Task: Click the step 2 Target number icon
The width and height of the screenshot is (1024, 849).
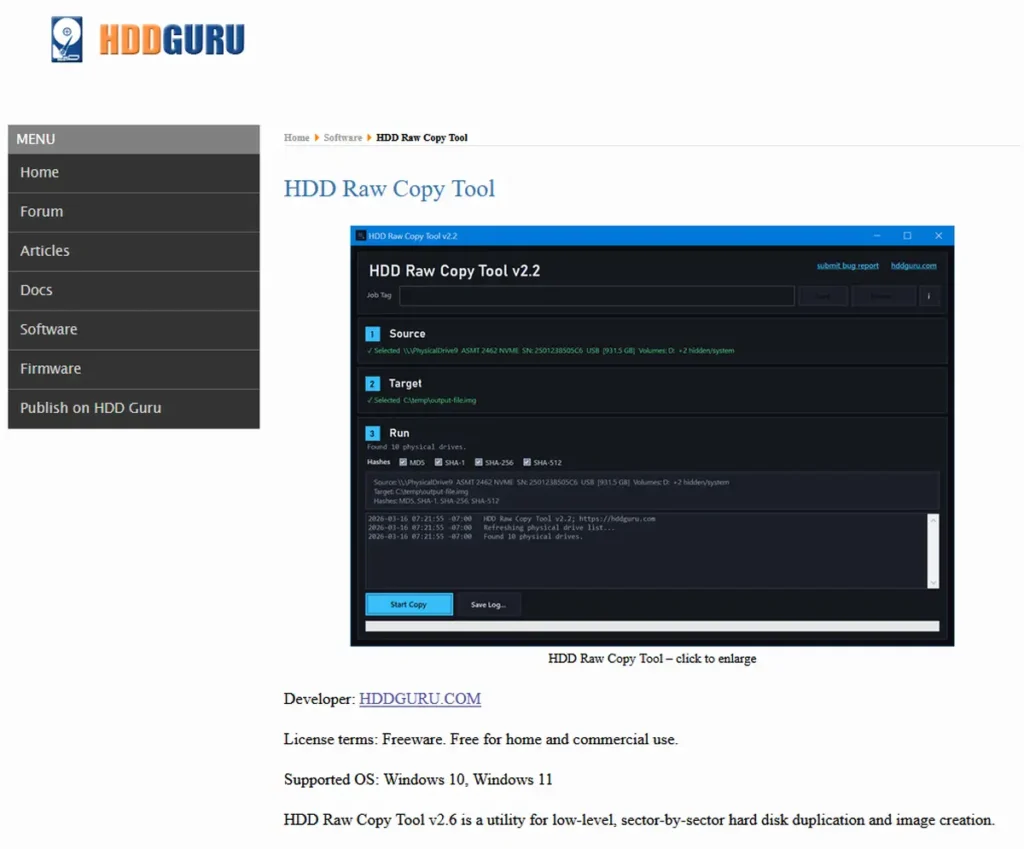Action: click(x=372, y=384)
